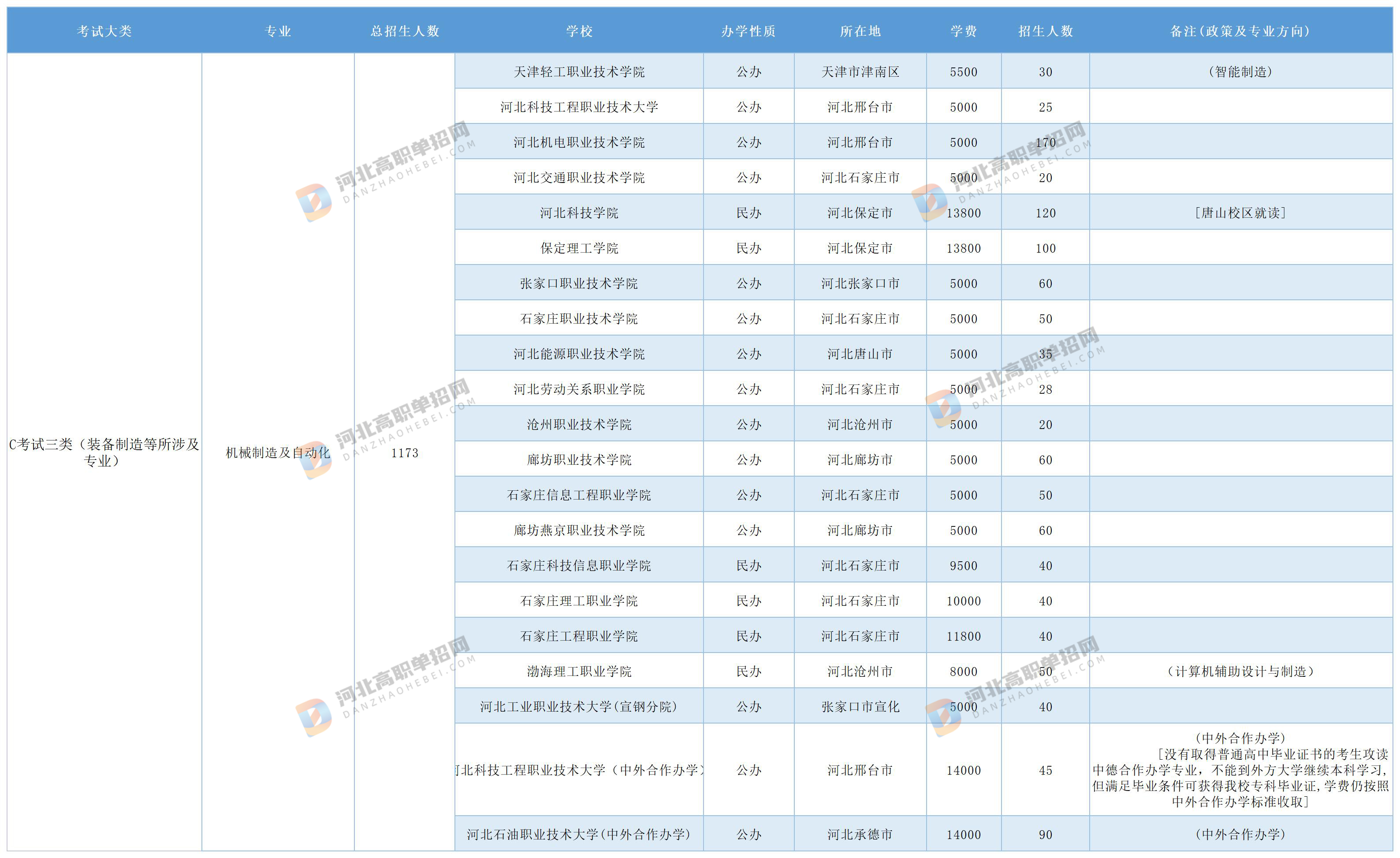Click (中外合作办学) remark in 河北石油 row
This screenshot has height=858, width=1400.
click(x=1241, y=834)
